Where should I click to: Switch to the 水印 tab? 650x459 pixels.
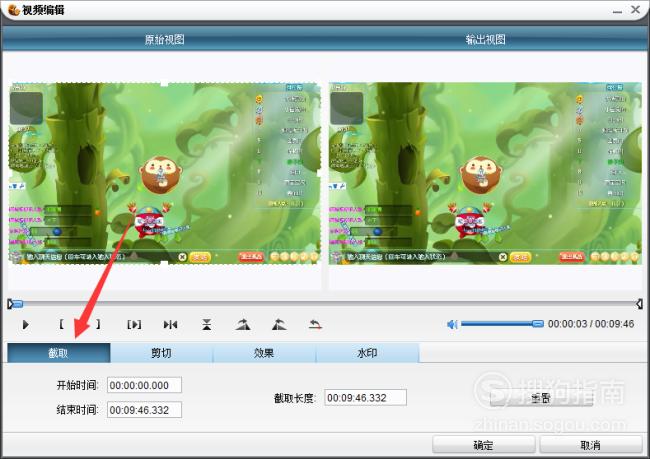pos(367,353)
